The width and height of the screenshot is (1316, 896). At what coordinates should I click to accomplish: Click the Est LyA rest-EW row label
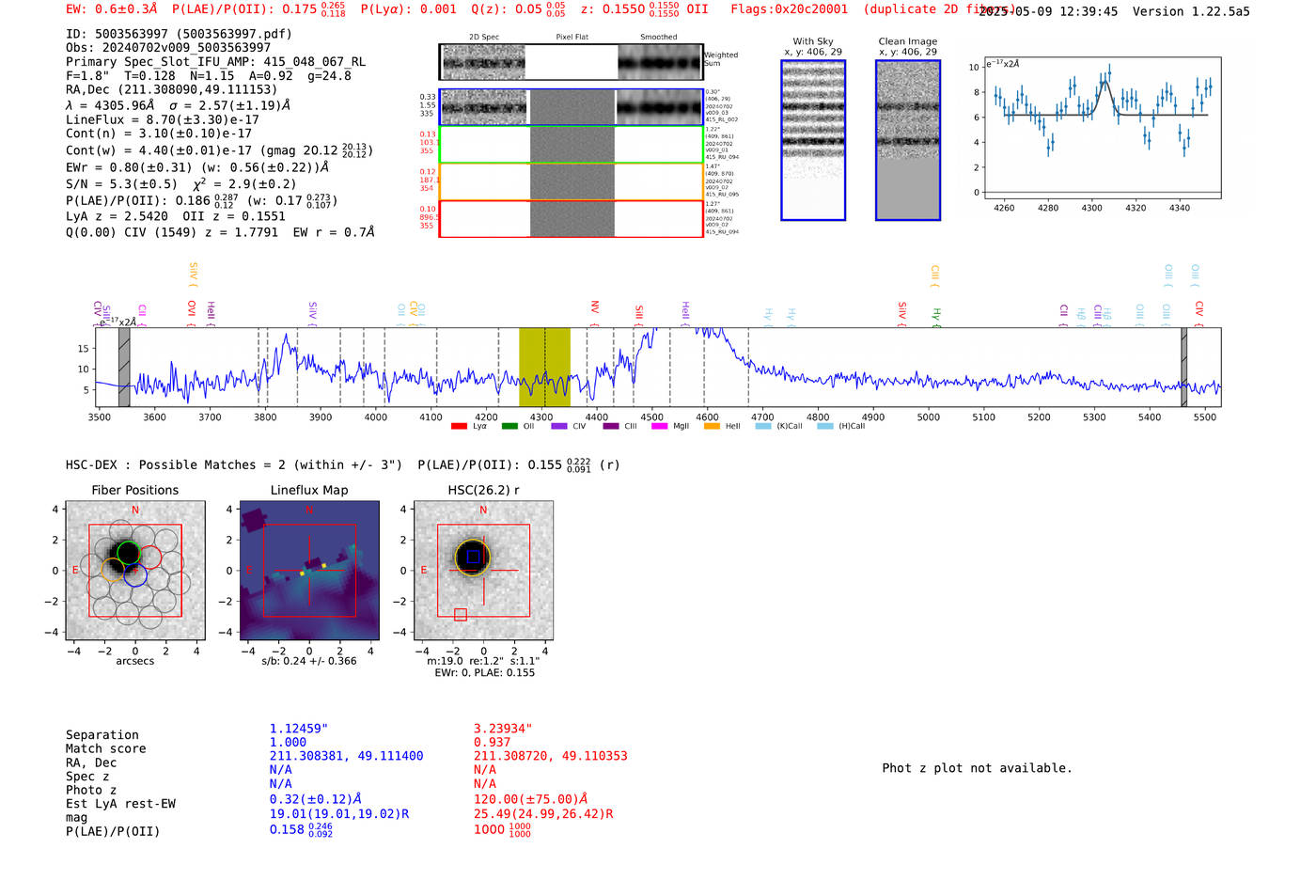tap(120, 804)
